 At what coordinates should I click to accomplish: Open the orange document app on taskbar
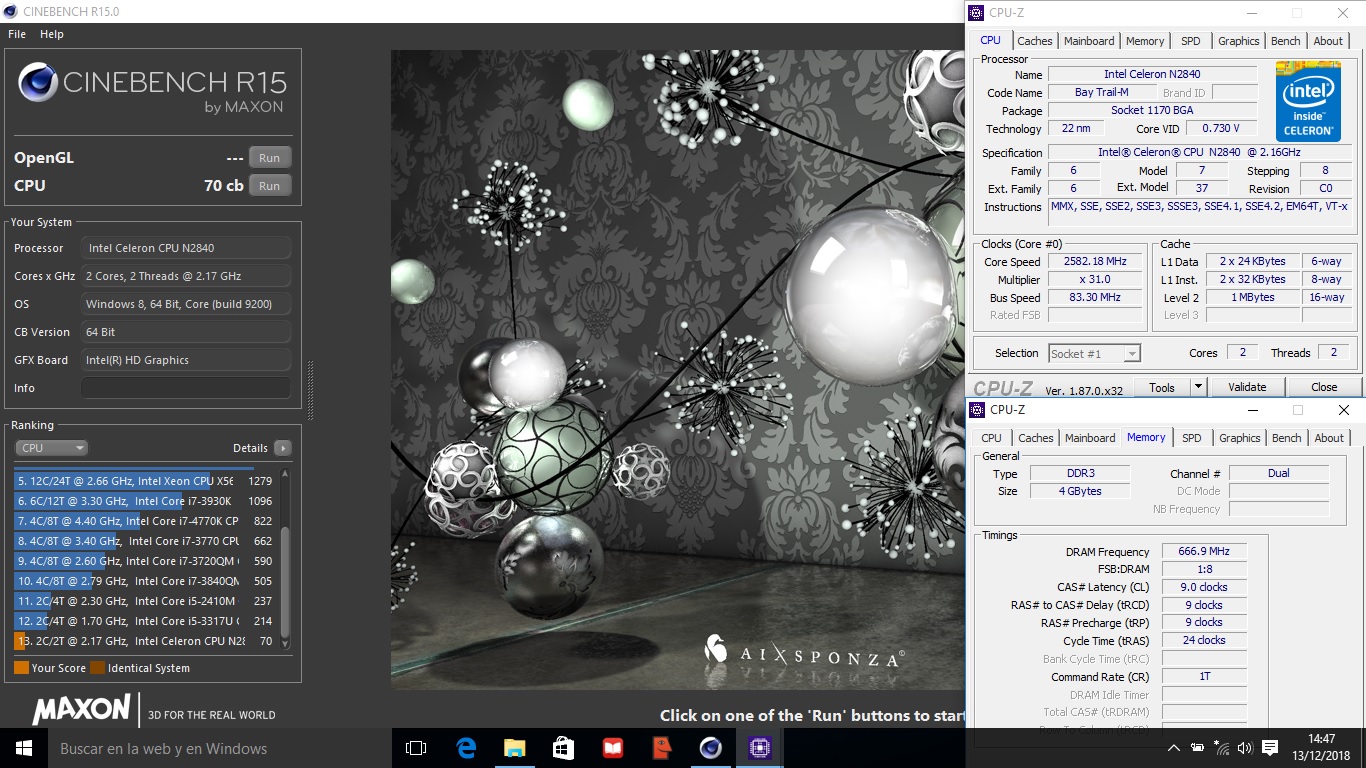(661, 748)
